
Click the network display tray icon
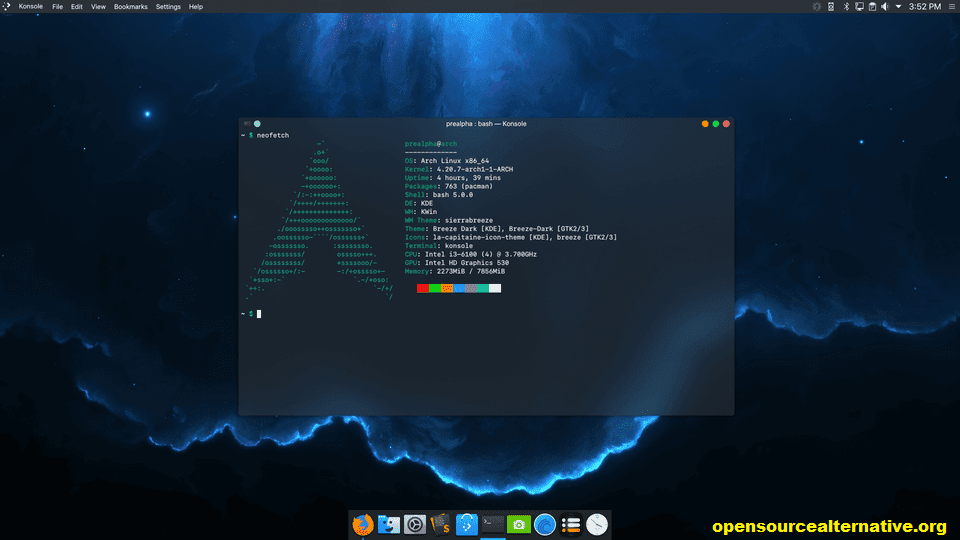pyautogui.click(x=859, y=6)
